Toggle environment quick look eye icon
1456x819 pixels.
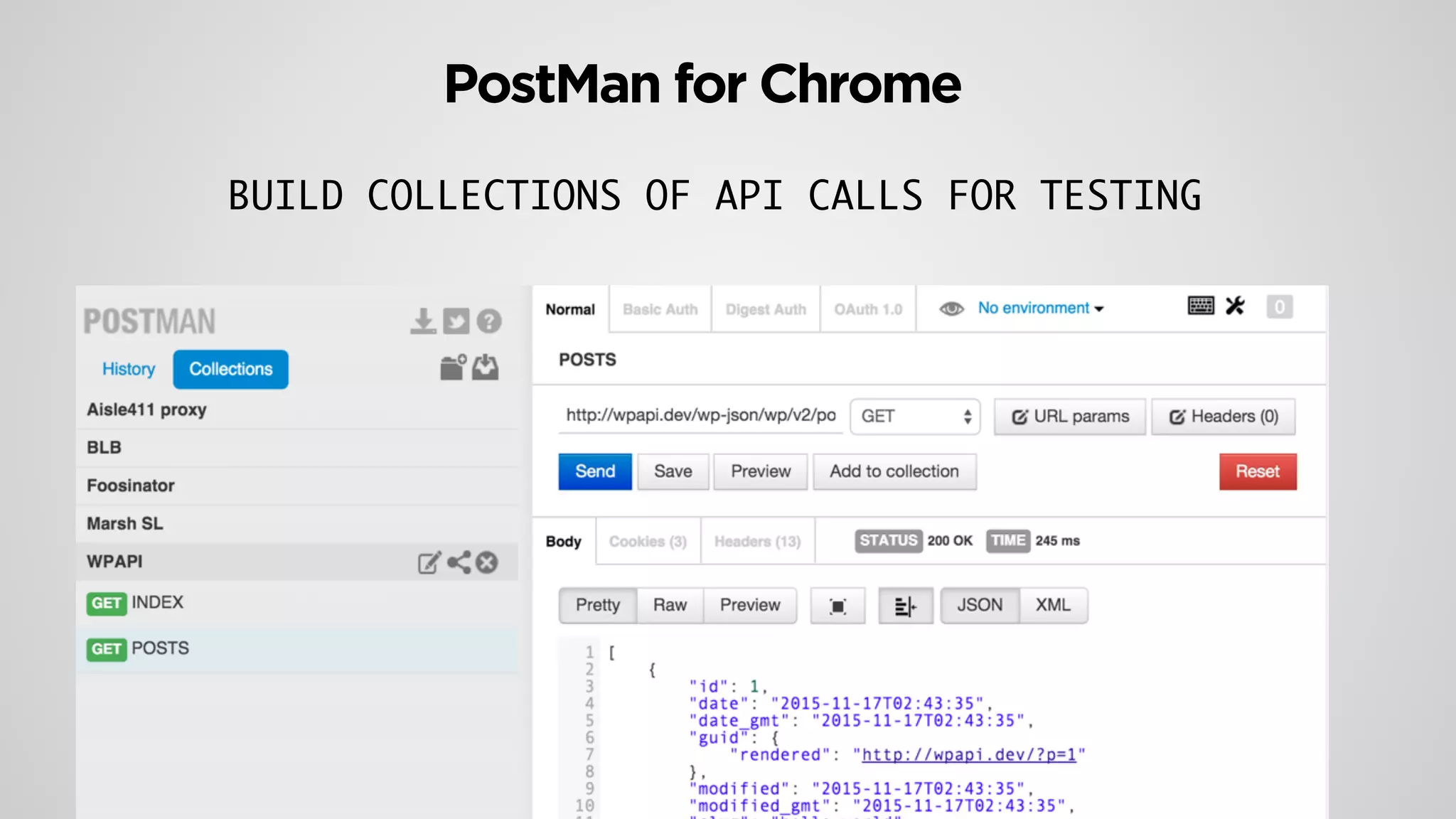[951, 309]
